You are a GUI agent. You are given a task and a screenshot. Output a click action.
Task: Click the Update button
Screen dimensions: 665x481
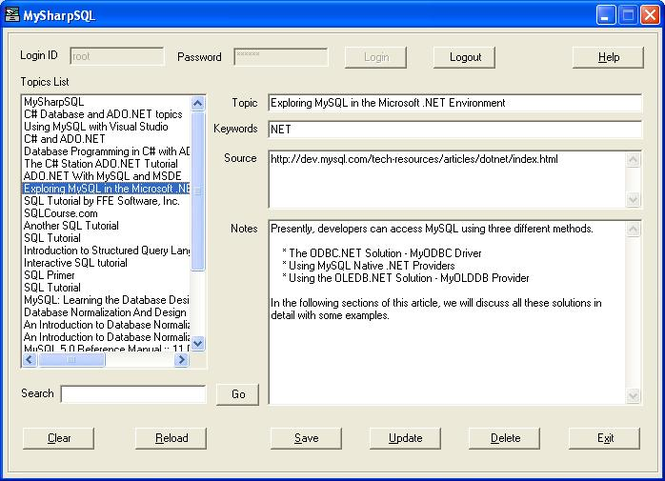[x=405, y=438]
